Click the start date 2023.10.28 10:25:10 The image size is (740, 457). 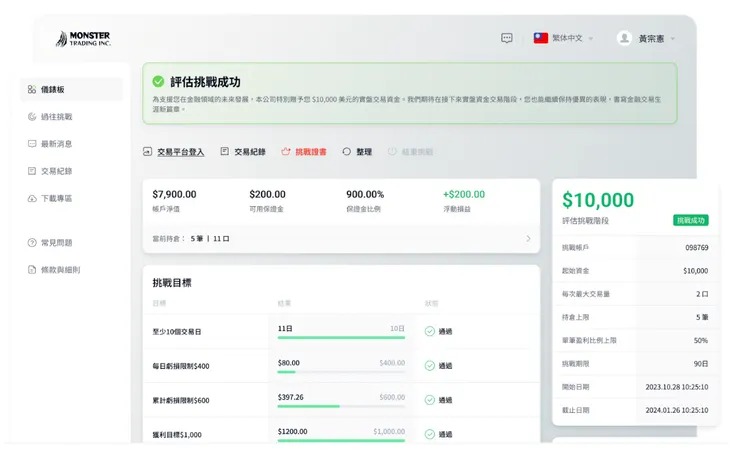(x=677, y=387)
